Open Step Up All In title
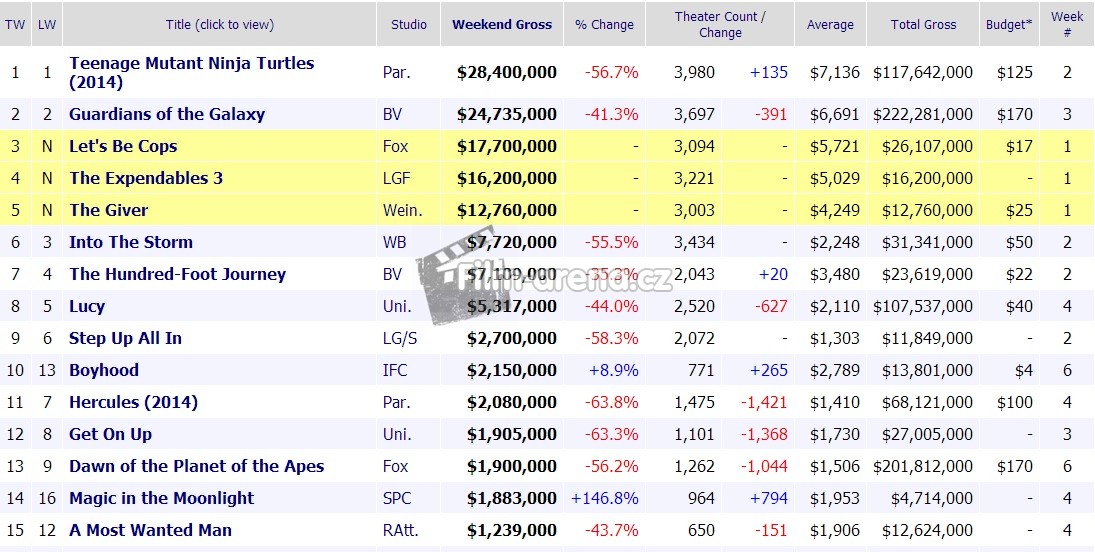1095x552 pixels. 125,338
